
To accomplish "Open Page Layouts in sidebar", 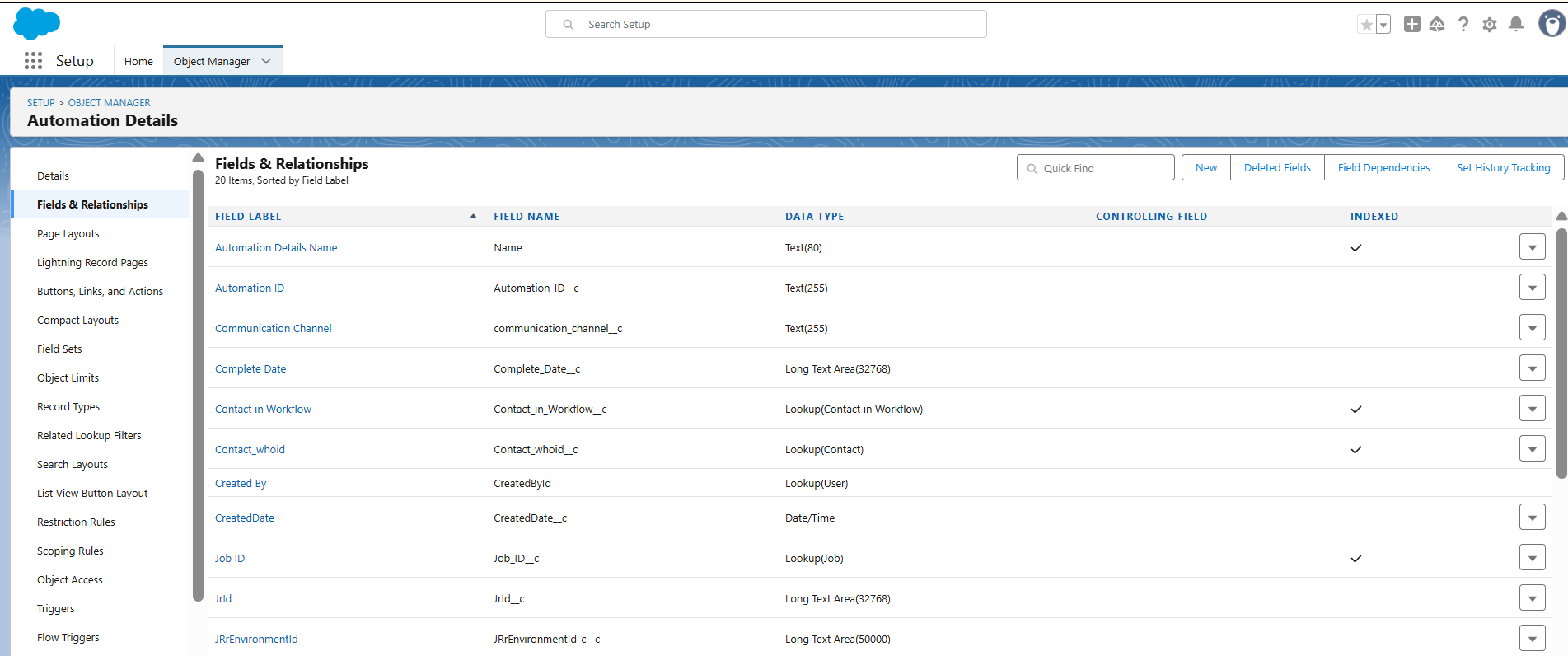I will 68,233.
